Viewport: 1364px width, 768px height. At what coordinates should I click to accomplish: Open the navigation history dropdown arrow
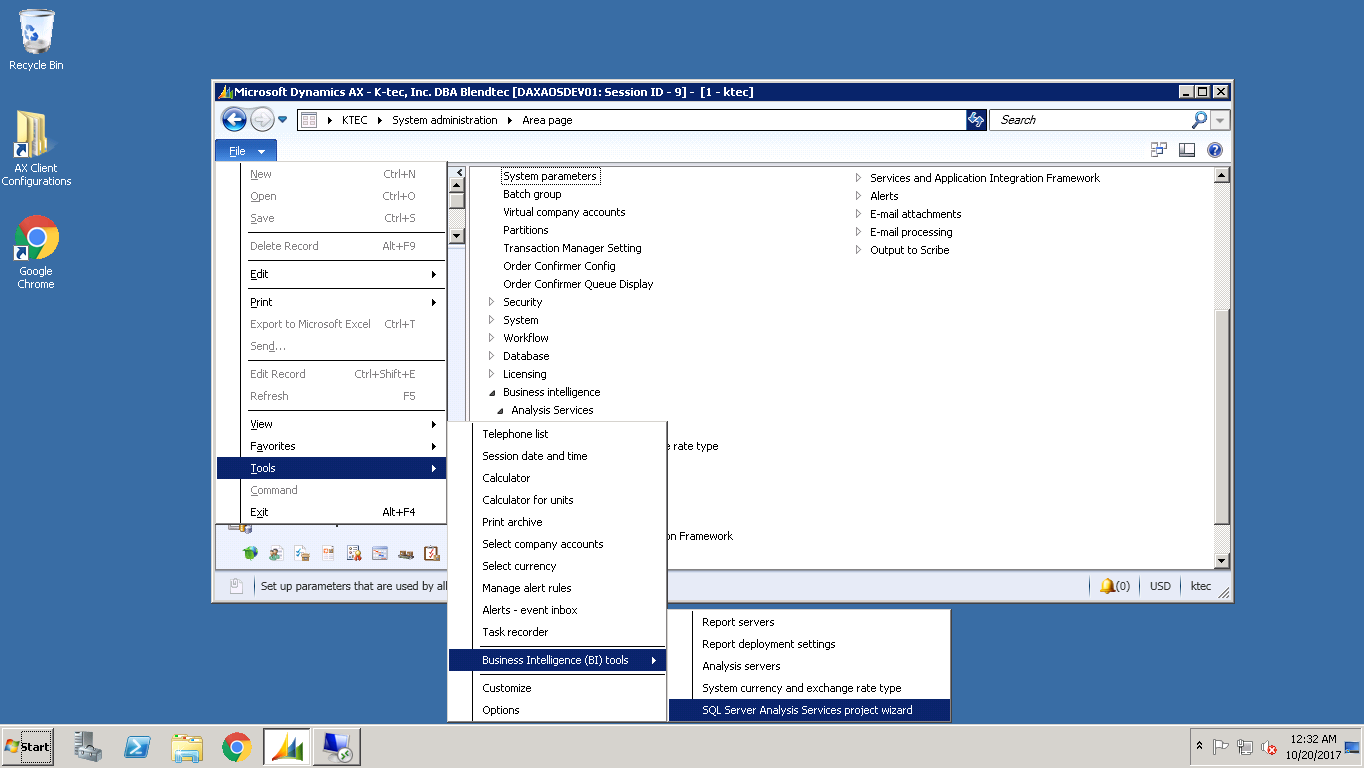[282, 120]
